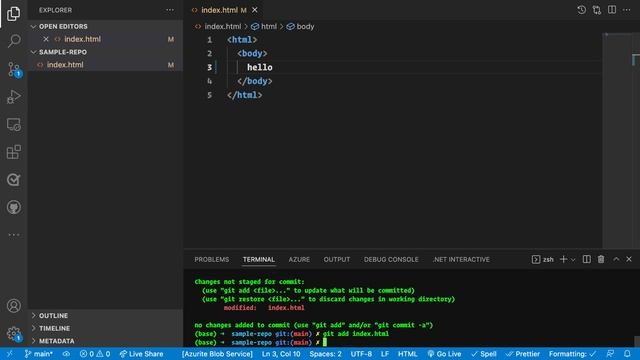Open the Remote Explorer icon
The height and width of the screenshot is (360, 640).
point(13,124)
